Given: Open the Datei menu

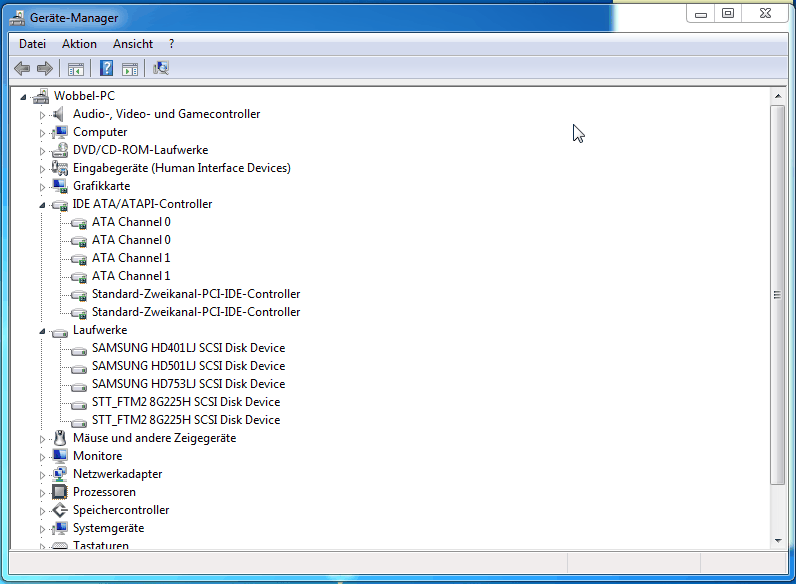Looking at the screenshot, I should coord(32,44).
